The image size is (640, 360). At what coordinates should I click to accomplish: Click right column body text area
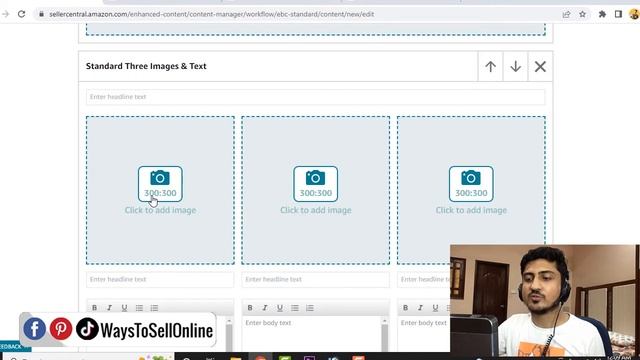pos(424,334)
